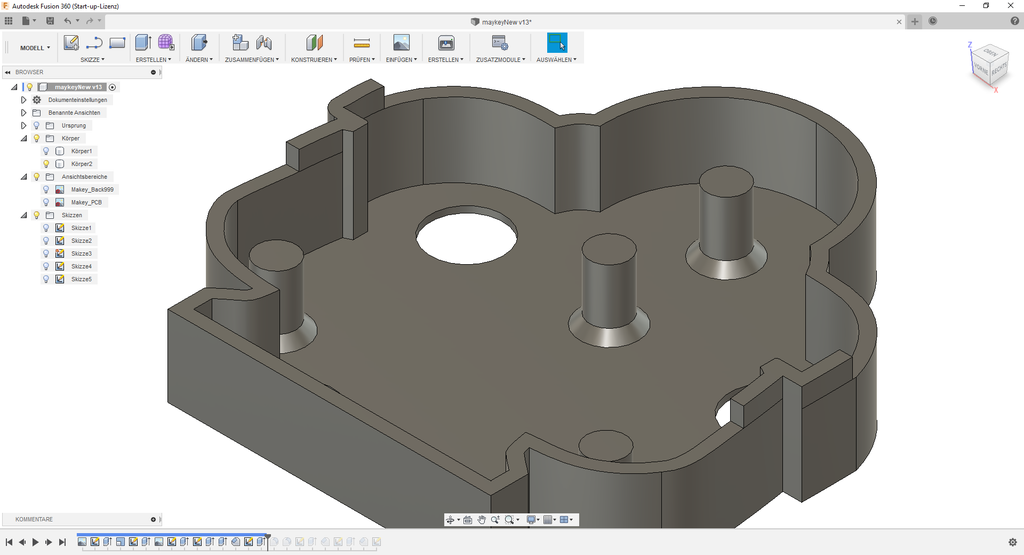
Task: Click the extrude tool icon
Action: pyautogui.click(x=142, y=43)
